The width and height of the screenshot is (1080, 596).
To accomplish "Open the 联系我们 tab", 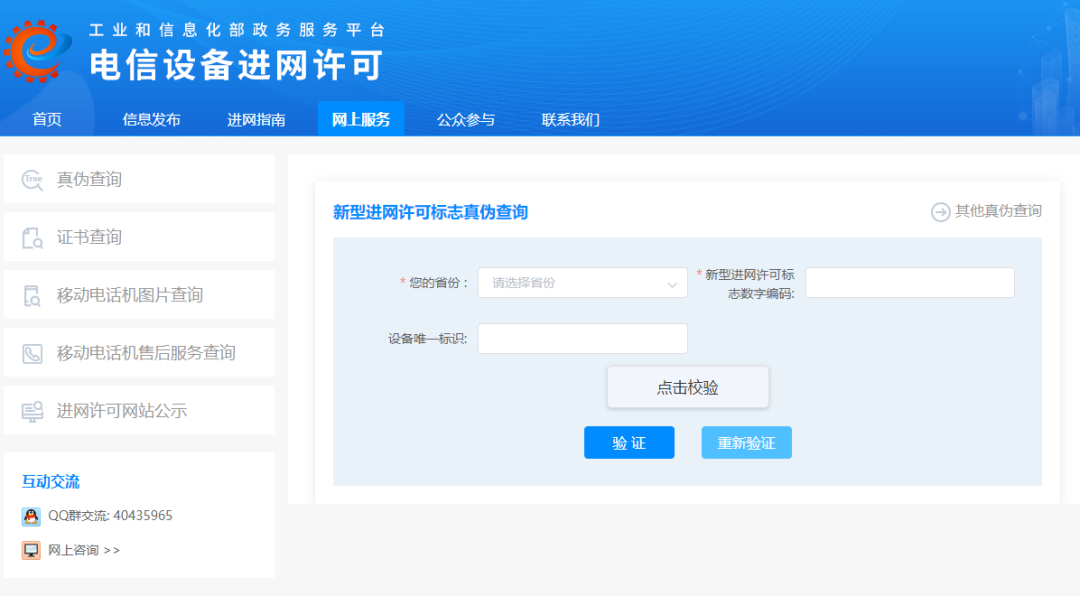I will [571, 120].
